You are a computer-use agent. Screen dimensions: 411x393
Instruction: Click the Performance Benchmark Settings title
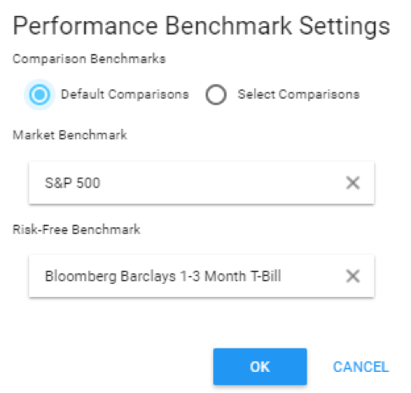click(x=201, y=26)
